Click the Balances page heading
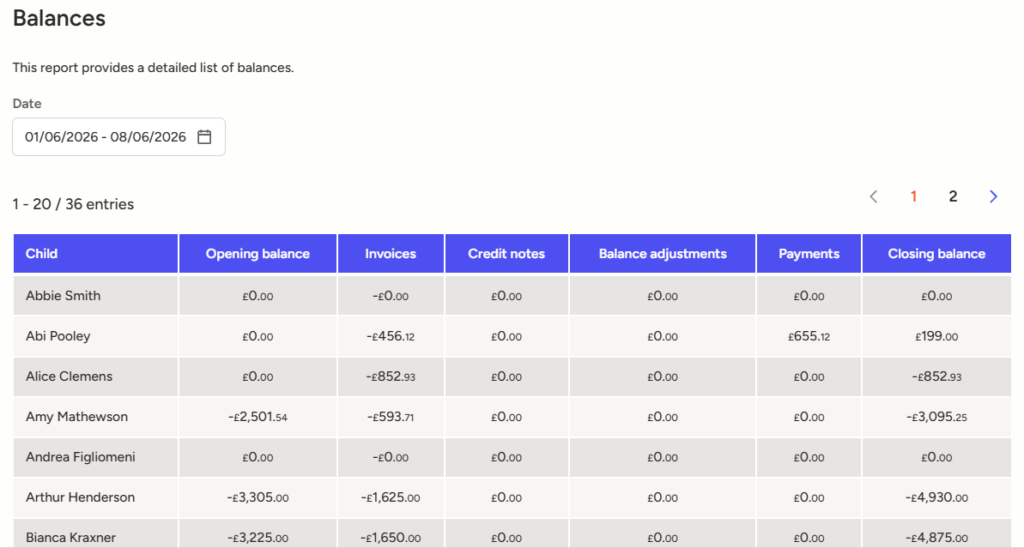Image resolution: width=1024 pixels, height=548 pixels. point(59,18)
